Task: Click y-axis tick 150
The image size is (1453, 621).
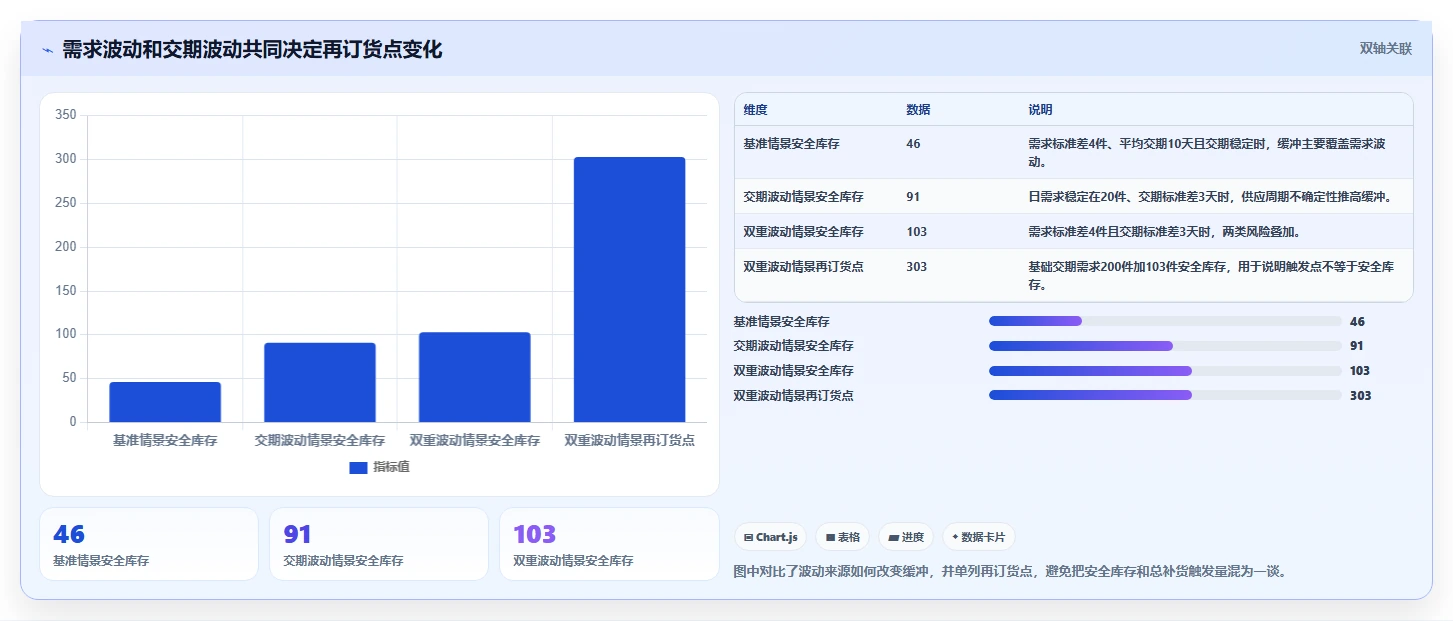Action: coord(66,291)
